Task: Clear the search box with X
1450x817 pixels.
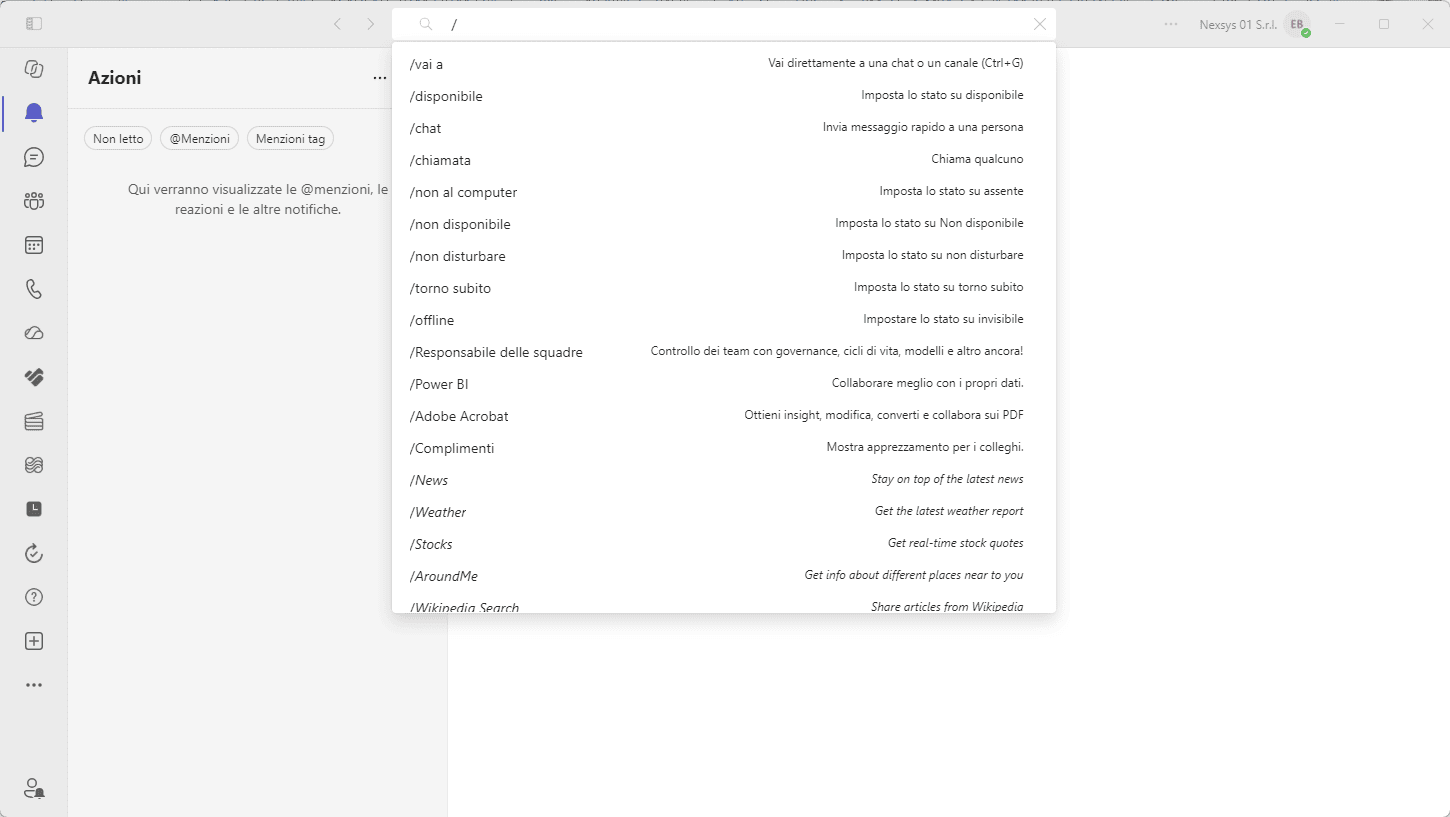Action: pyautogui.click(x=1040, y=24)
